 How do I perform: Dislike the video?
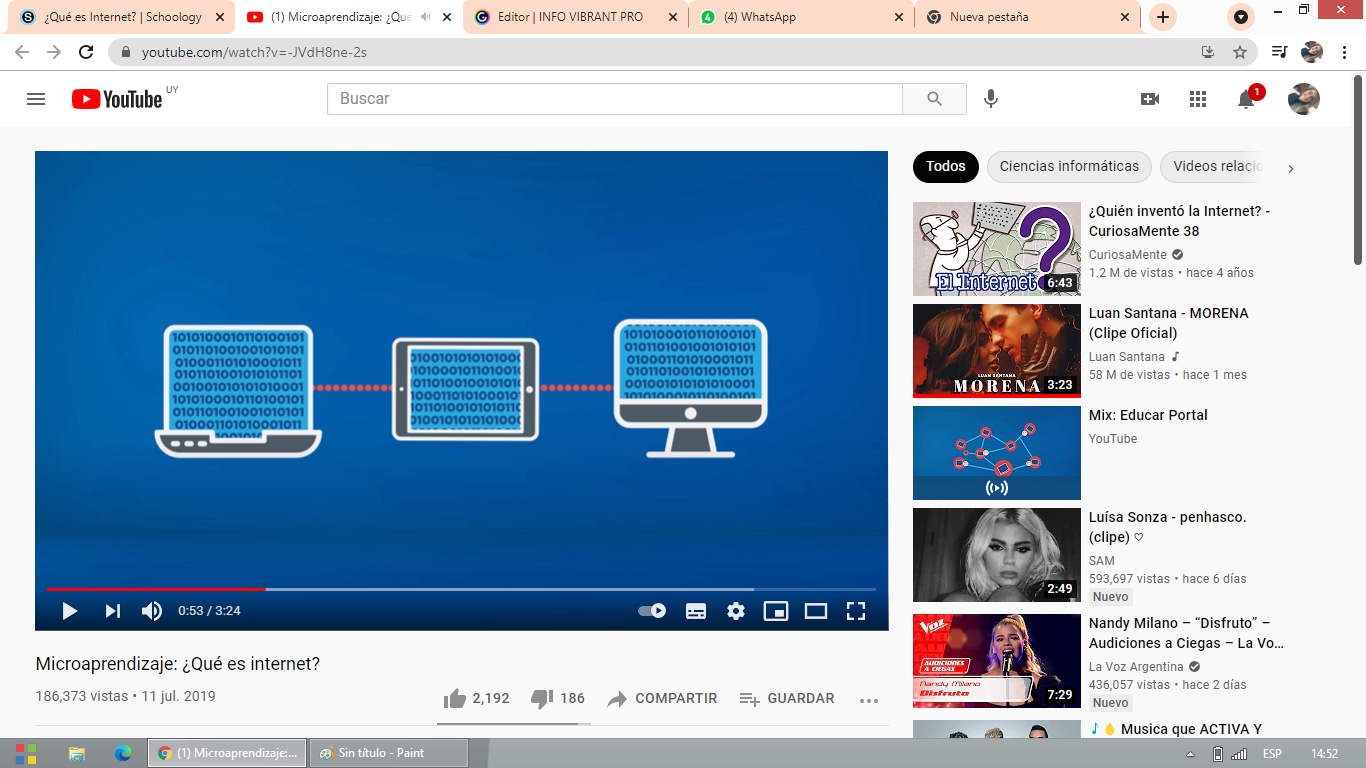(557, 698)
